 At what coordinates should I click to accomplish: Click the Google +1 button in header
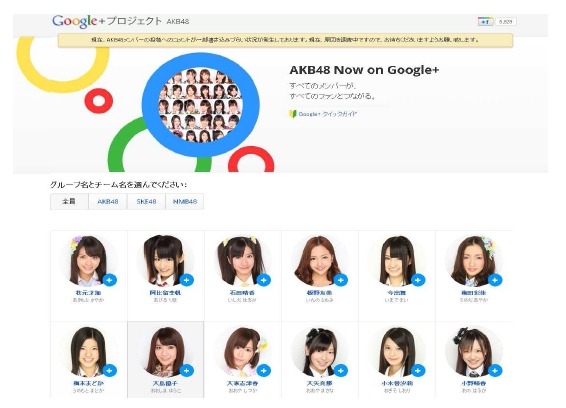[486, 22]
